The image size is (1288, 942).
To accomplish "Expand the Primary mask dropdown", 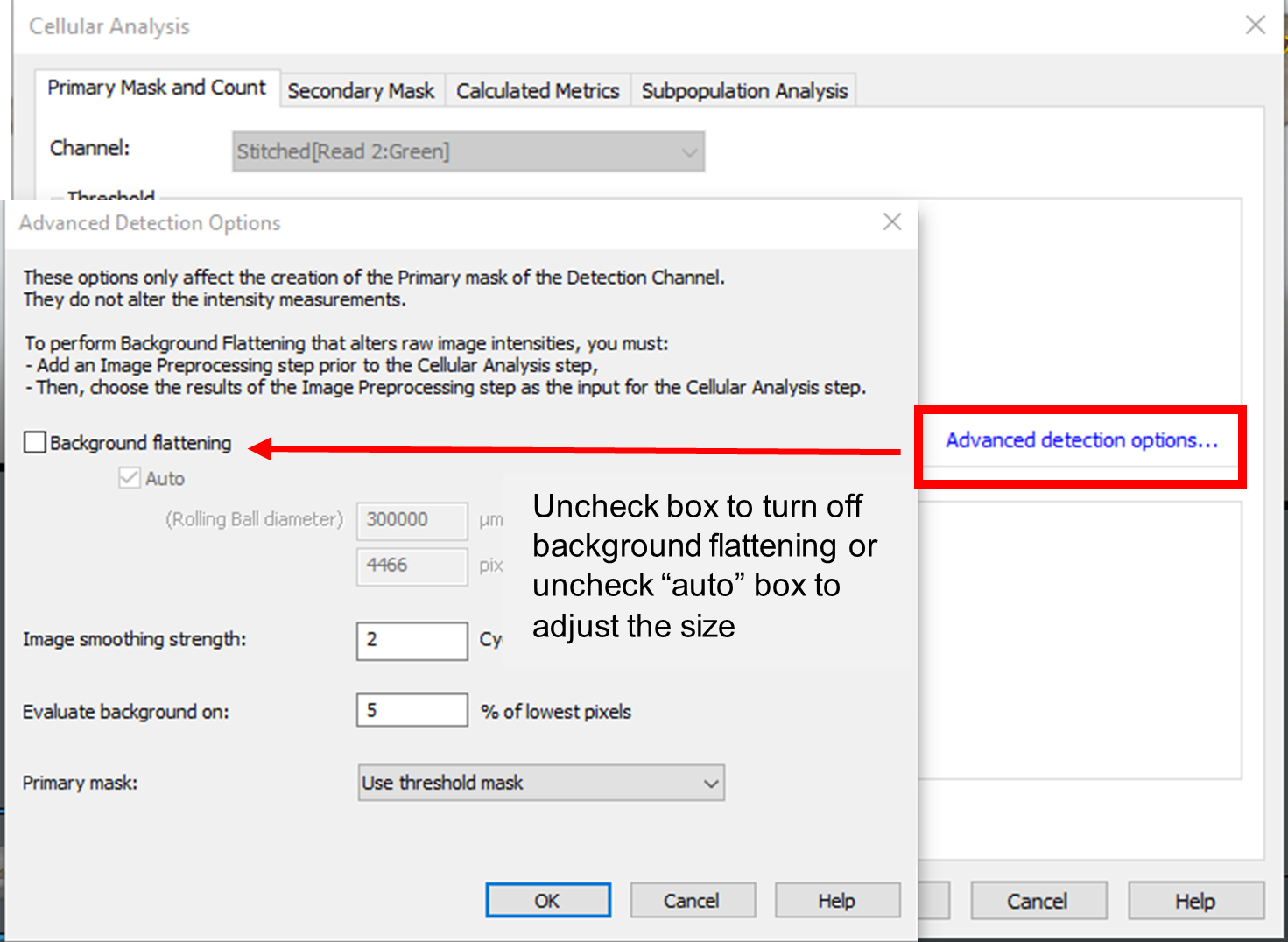I will tap(540, 783).
